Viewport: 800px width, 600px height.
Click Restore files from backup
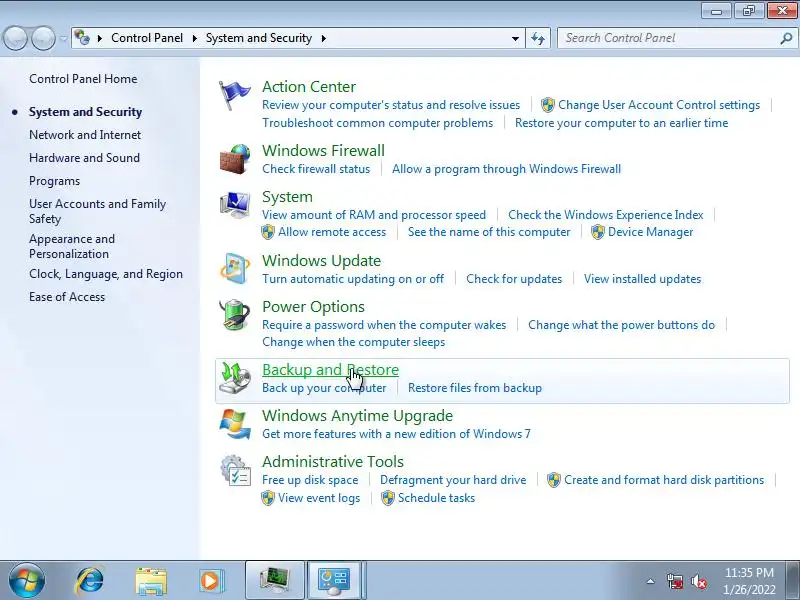click(474, 388)
